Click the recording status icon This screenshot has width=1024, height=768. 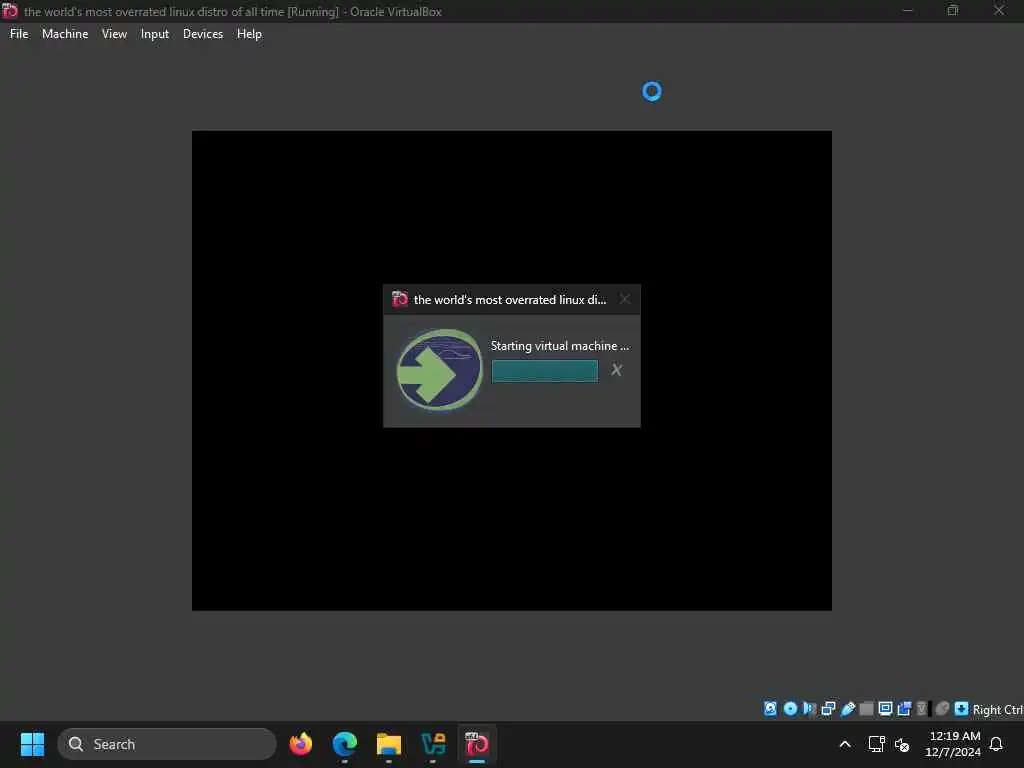tap(904, 709)
